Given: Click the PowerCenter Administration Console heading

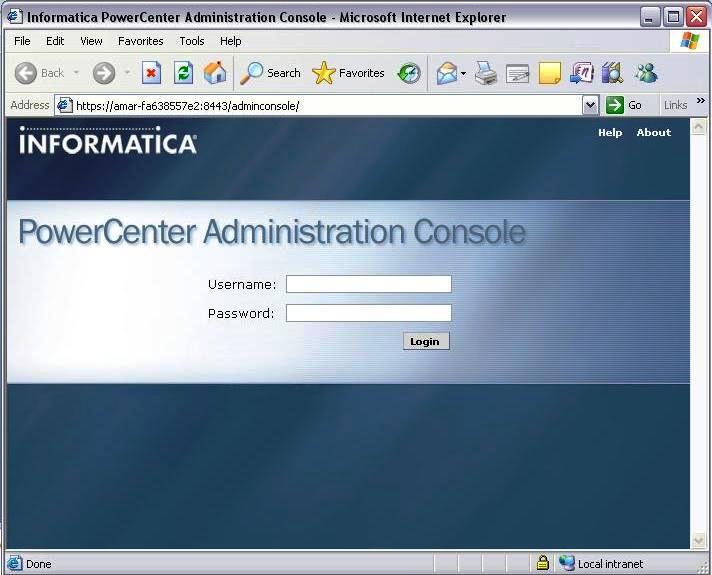Looking at the screenshot, I should (x=272, y=232).
